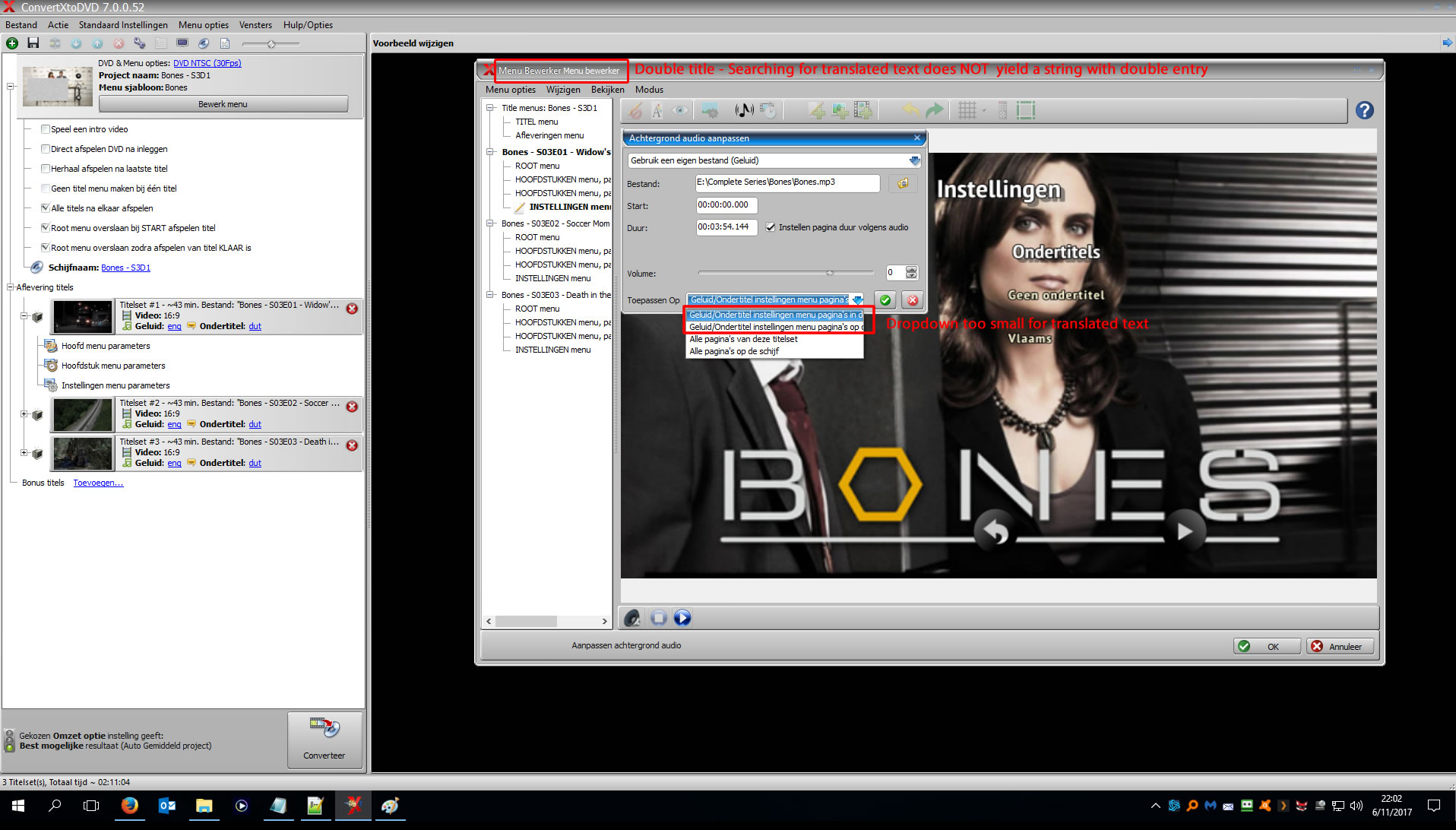Open the Hulp/Opties menu

308,25
